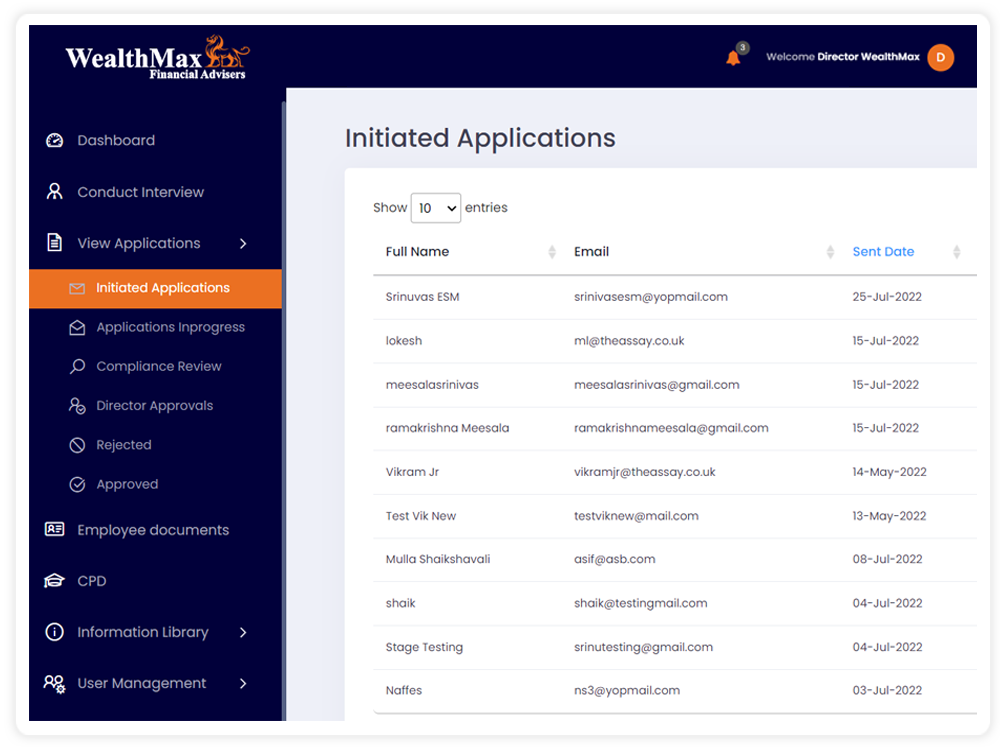
Task: Click email vikramjr@theassay.co.uk
Action: coord(644,472)
